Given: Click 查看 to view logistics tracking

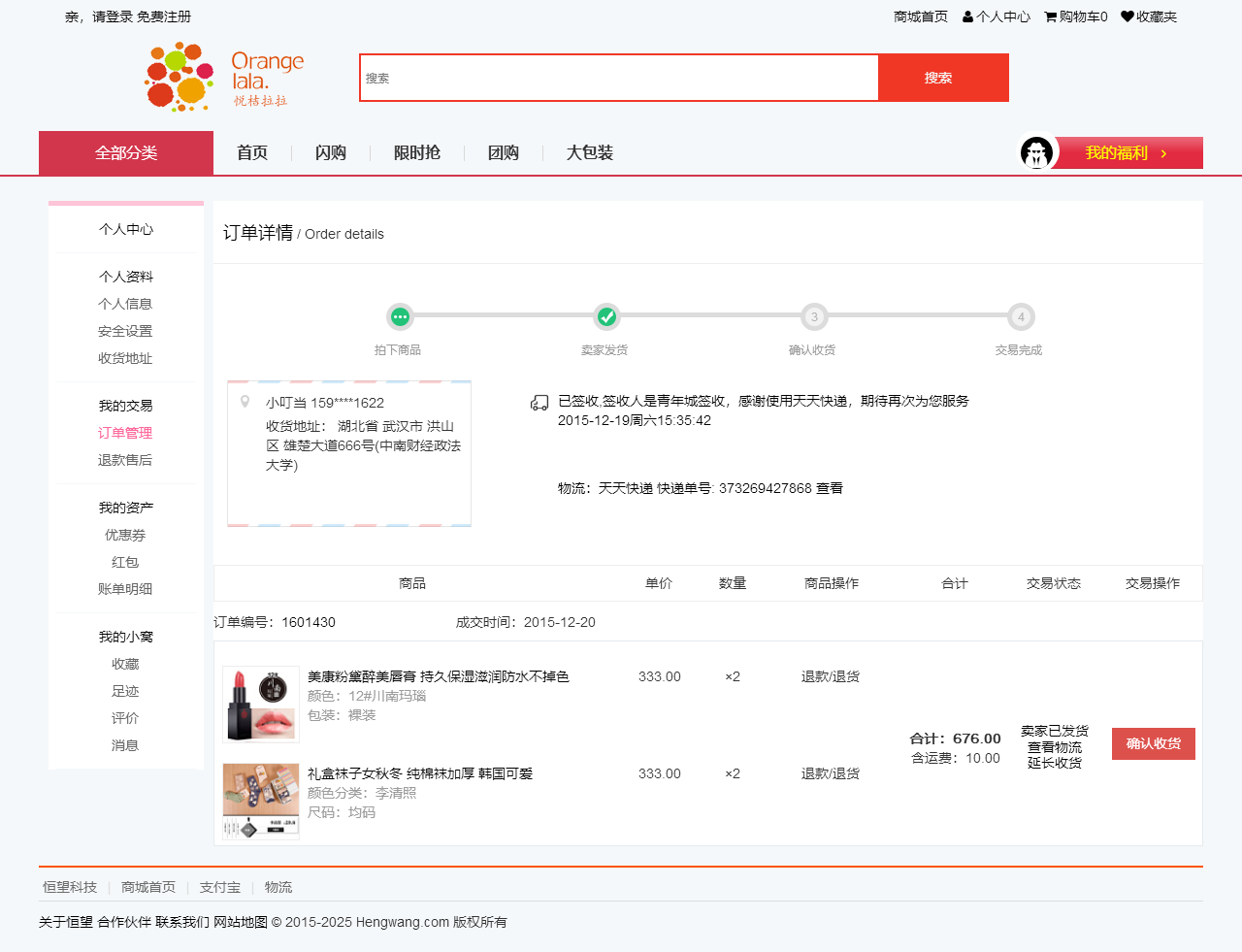Looking at the screenshot, I should point(830,488).
